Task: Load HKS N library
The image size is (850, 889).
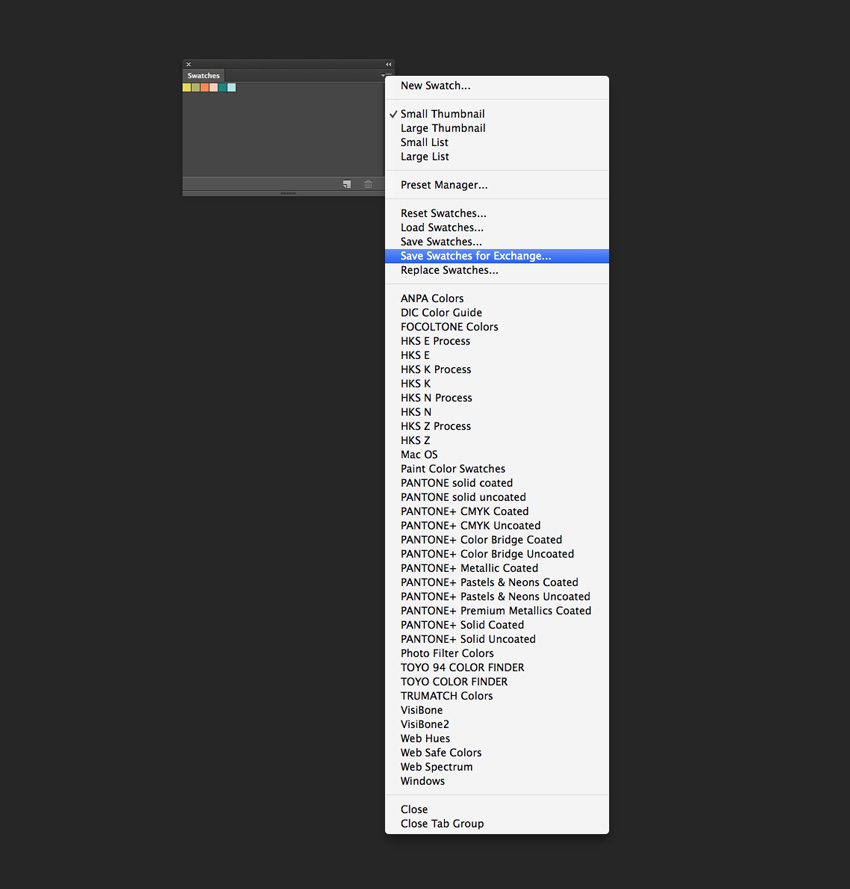Action: click(x=497, y=412)
